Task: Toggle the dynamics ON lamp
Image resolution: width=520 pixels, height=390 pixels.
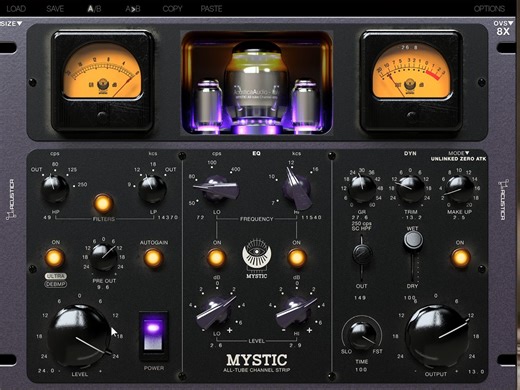Action: click(x=460, y=258)
